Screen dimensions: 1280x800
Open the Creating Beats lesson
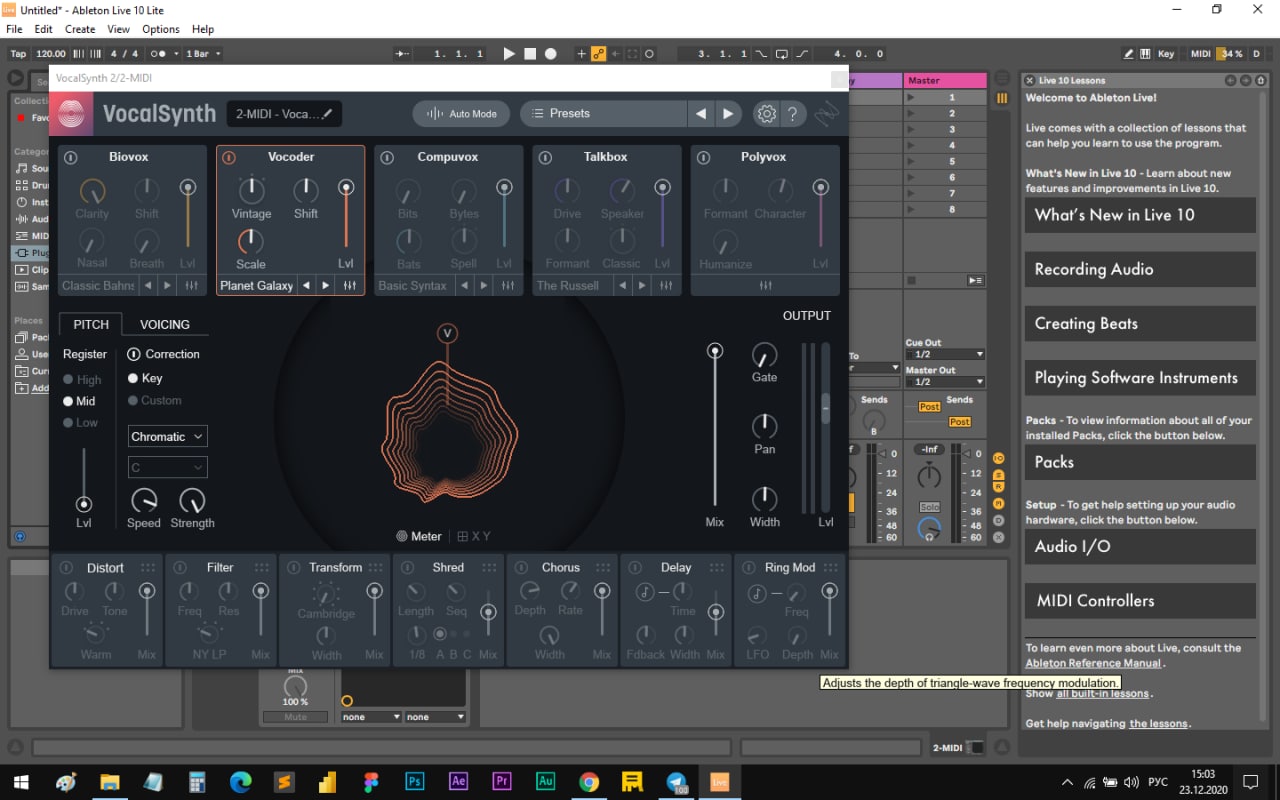pyautogui.click(x=1140, y=324)
